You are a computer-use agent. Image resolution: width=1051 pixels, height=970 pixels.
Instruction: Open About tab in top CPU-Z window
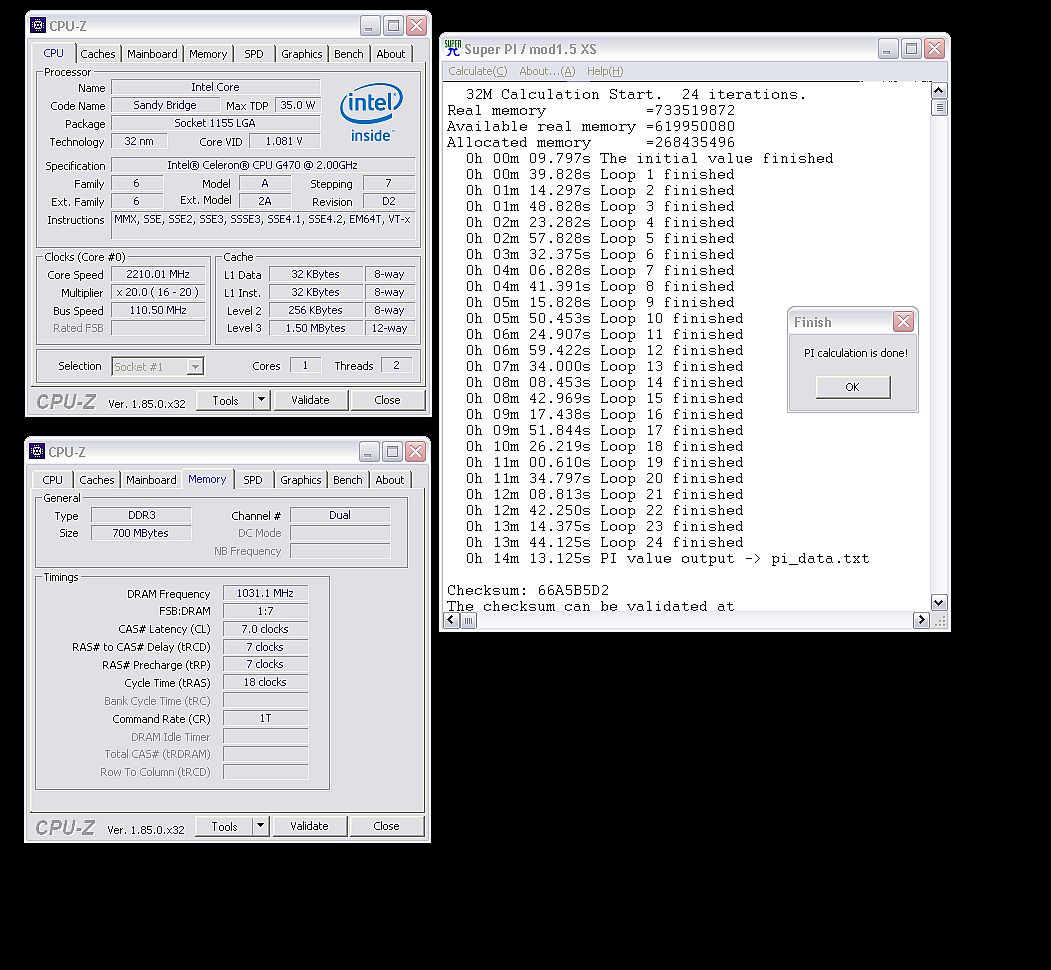[x=391, y=54]
